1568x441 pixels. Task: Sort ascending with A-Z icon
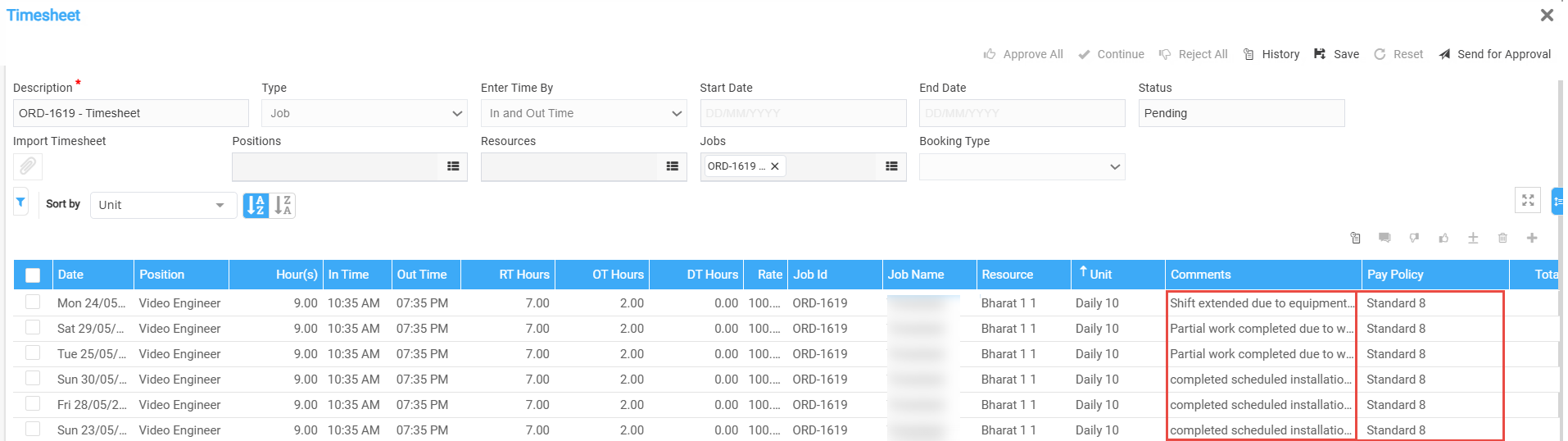point(256,205)
